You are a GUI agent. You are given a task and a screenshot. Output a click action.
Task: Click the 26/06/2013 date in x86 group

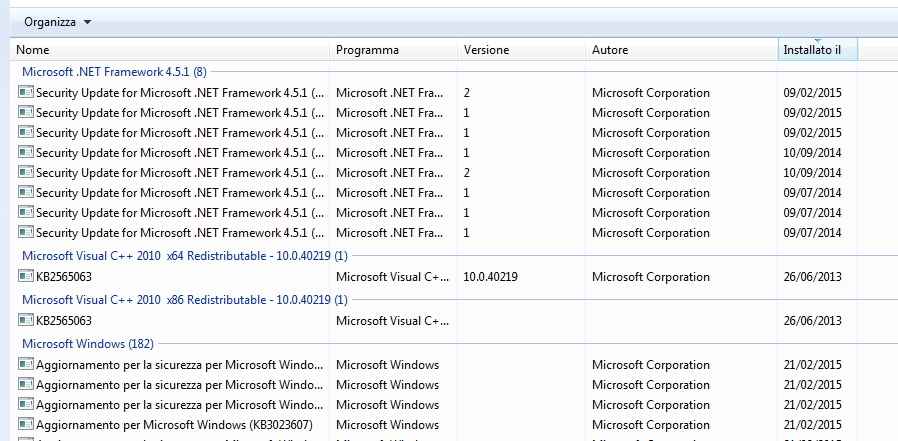tap(813, 321)
